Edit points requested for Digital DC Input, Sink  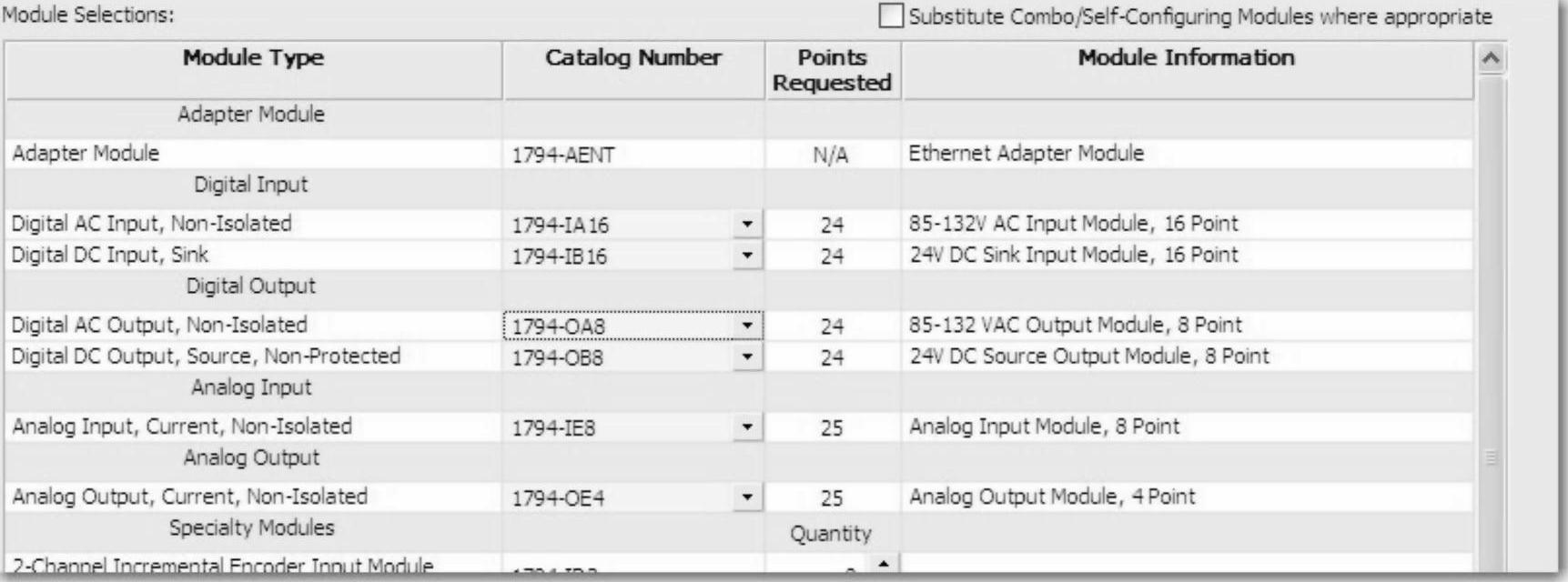click(832, 256)
